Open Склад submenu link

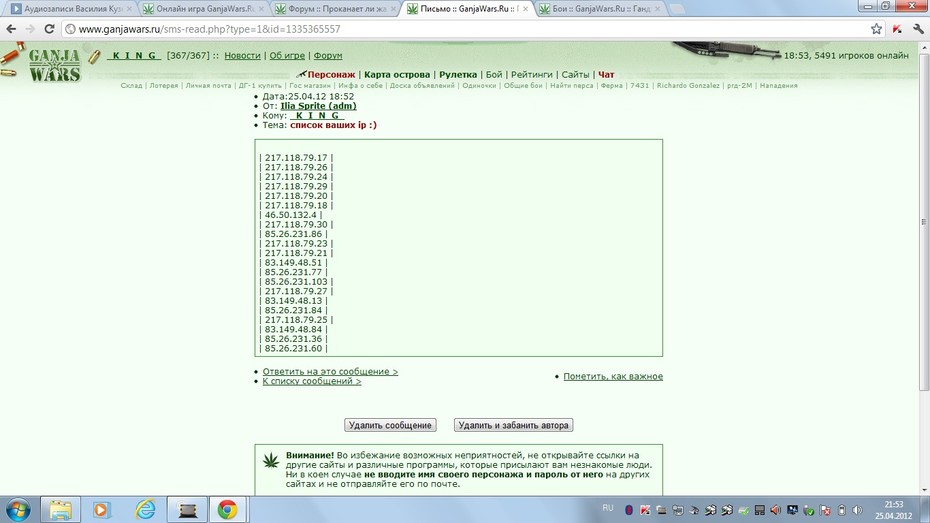click(x=131, y=85)
